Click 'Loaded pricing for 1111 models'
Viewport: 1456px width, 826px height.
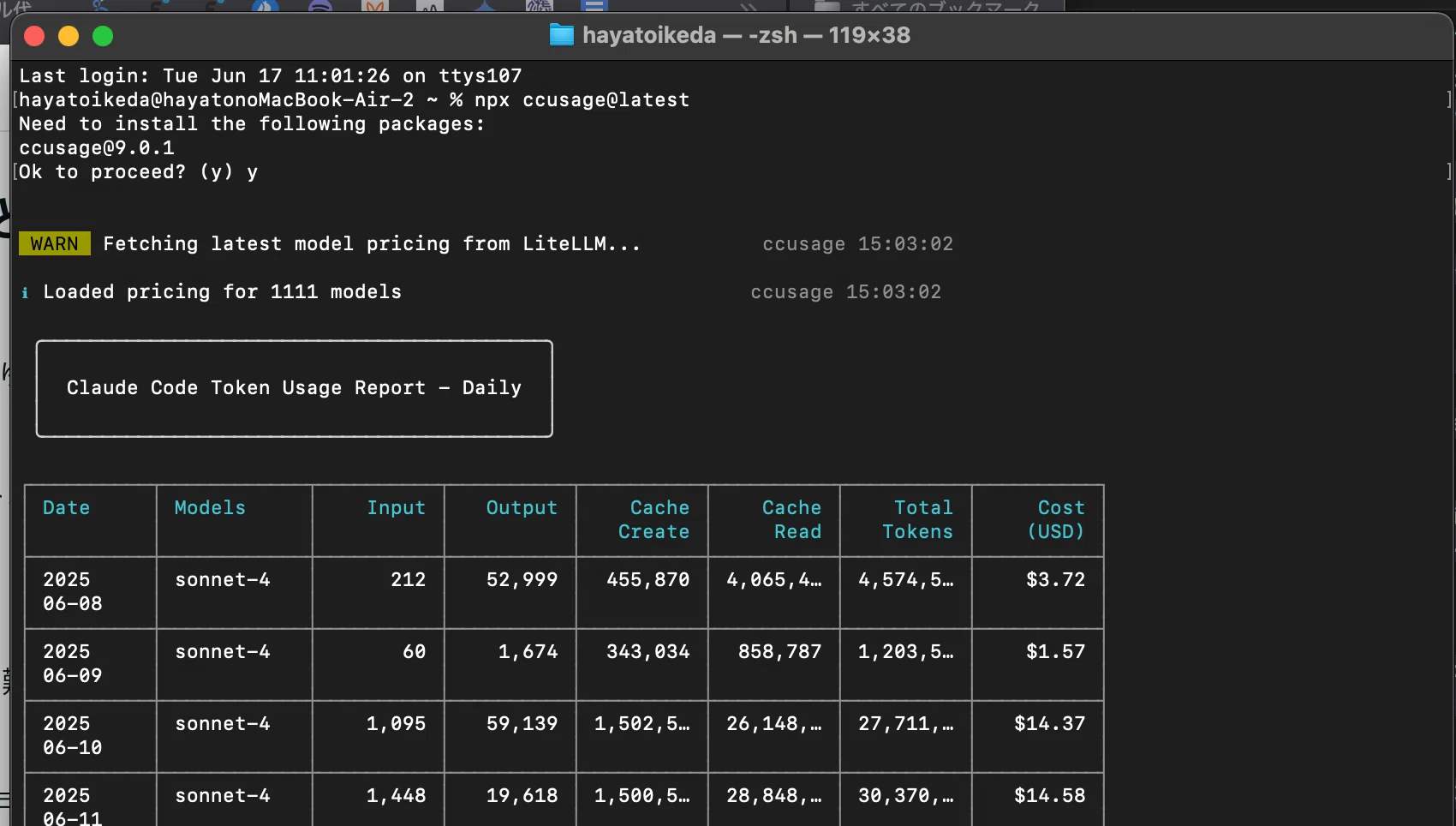(223, 292)
